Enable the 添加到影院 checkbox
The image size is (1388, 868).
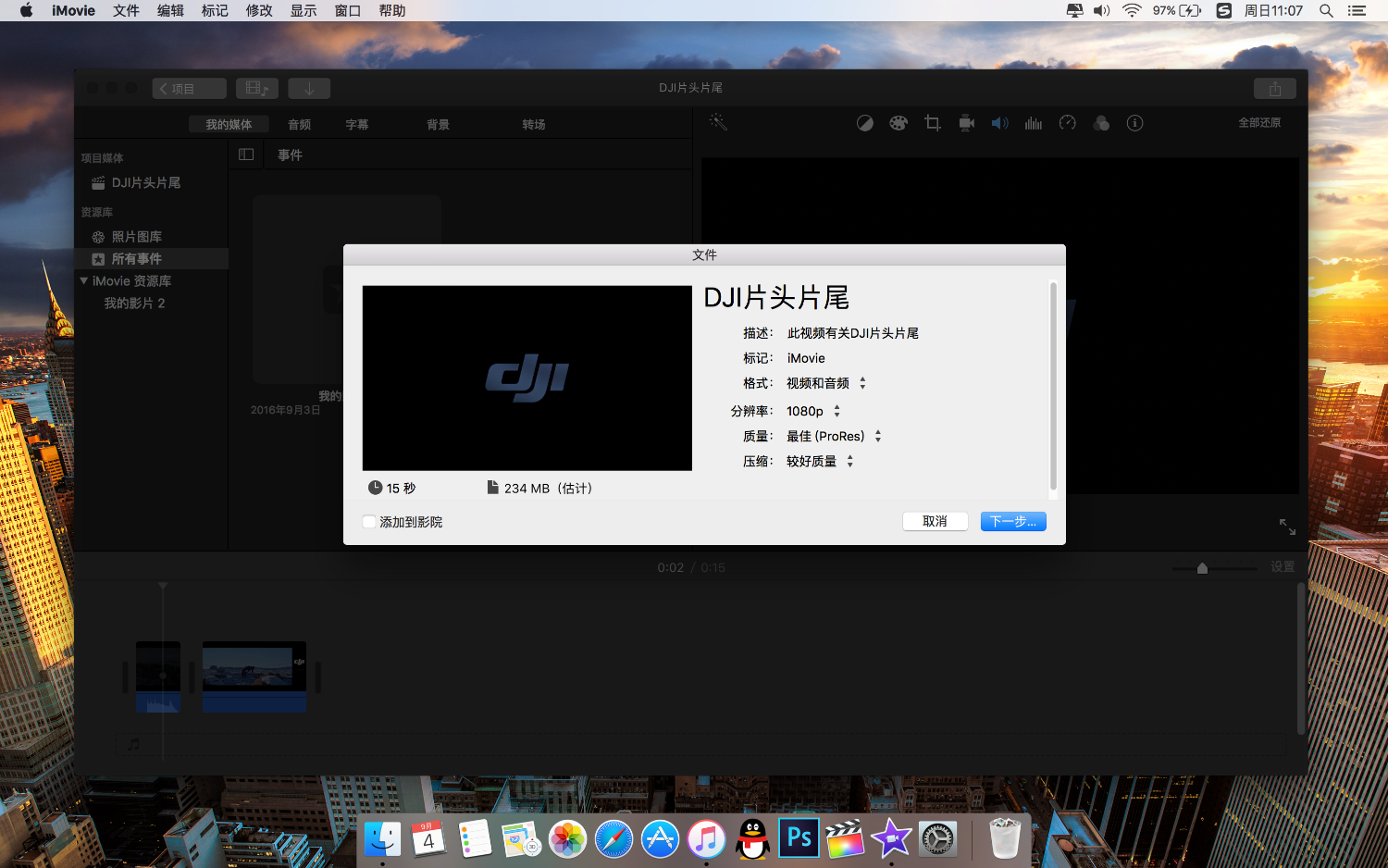click(369, 522)
